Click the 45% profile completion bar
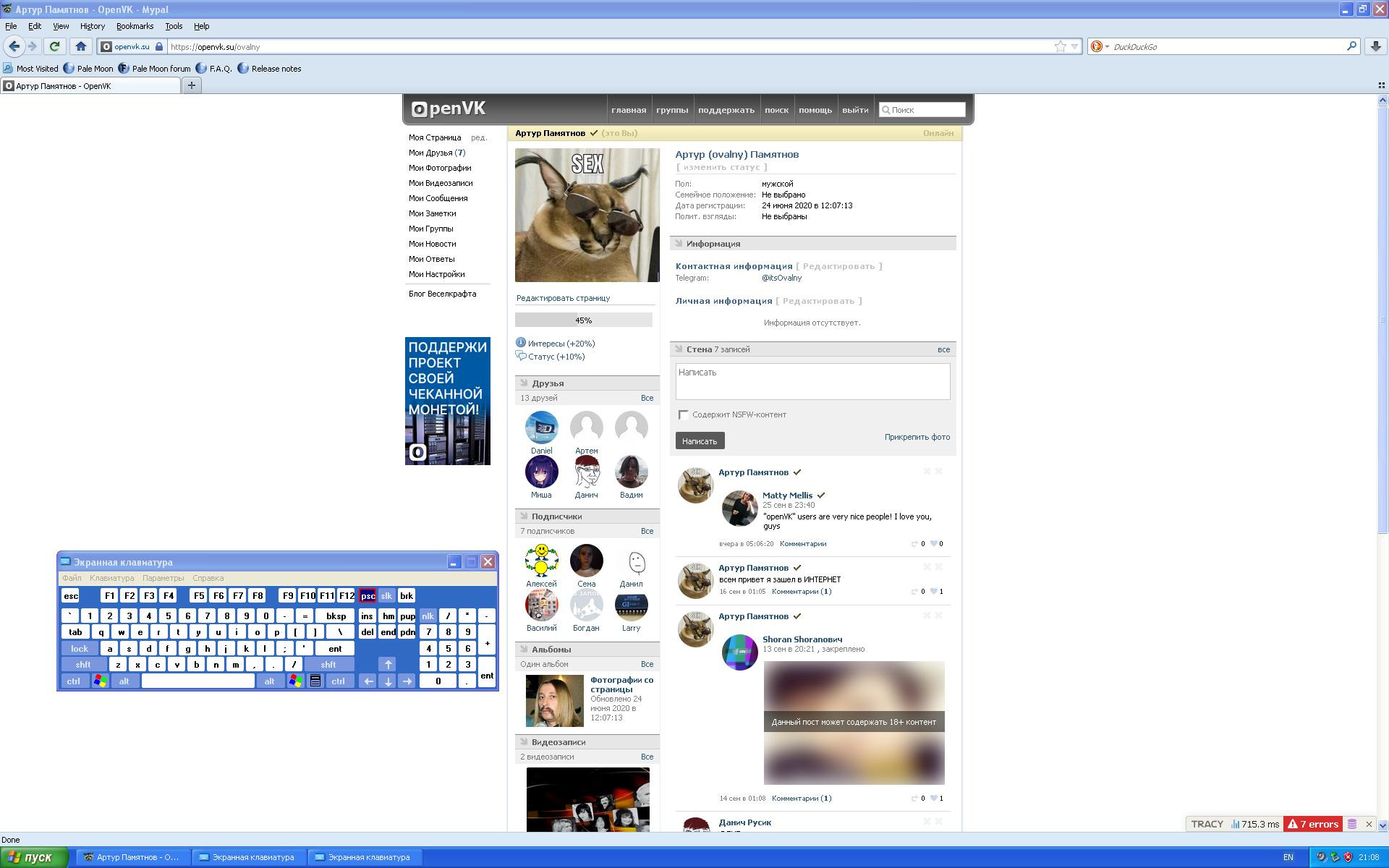The height and width of the screenshot is (868, 1389). click(583, 320)
